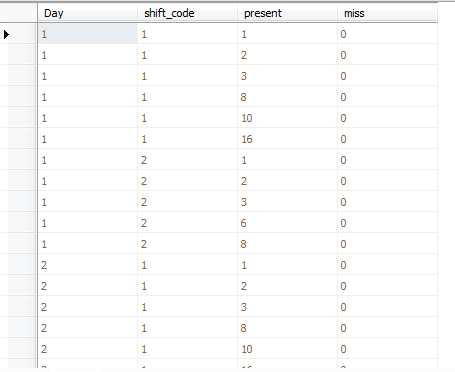Select first present cell with value 8
The height and width of the screenshot is (372, 455).
pyautogui.click(x=287, y=97)
